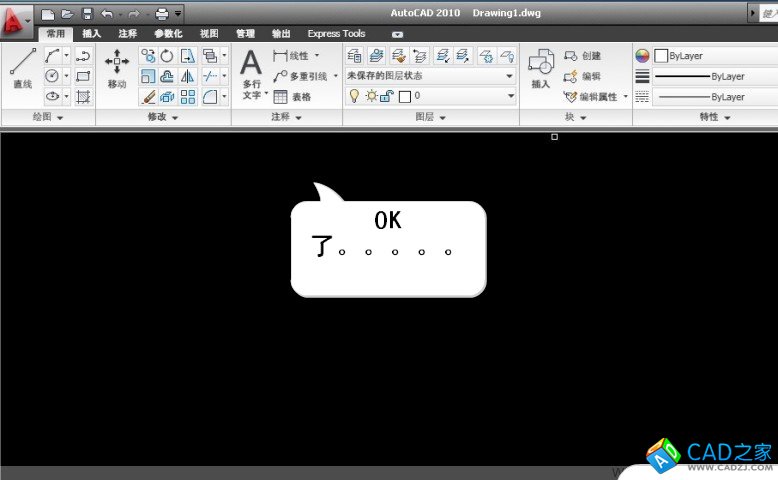Undo the last action
Viewport: 778px width, 480px height.
tap(107, 14)
